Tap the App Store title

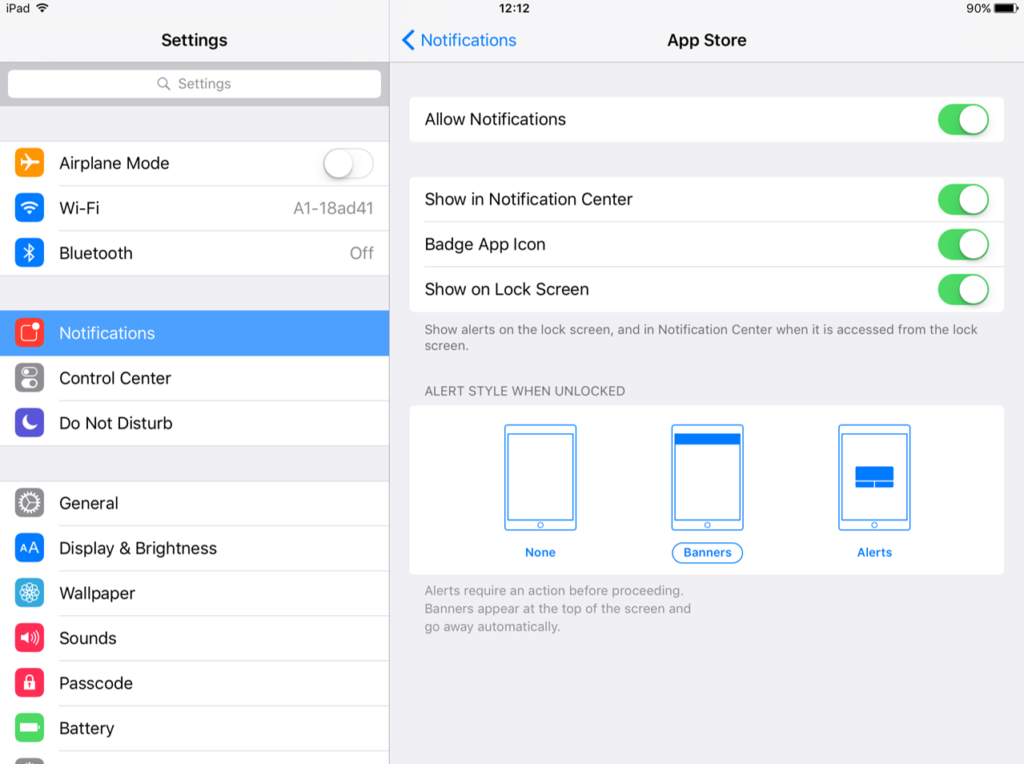point(707,40)
